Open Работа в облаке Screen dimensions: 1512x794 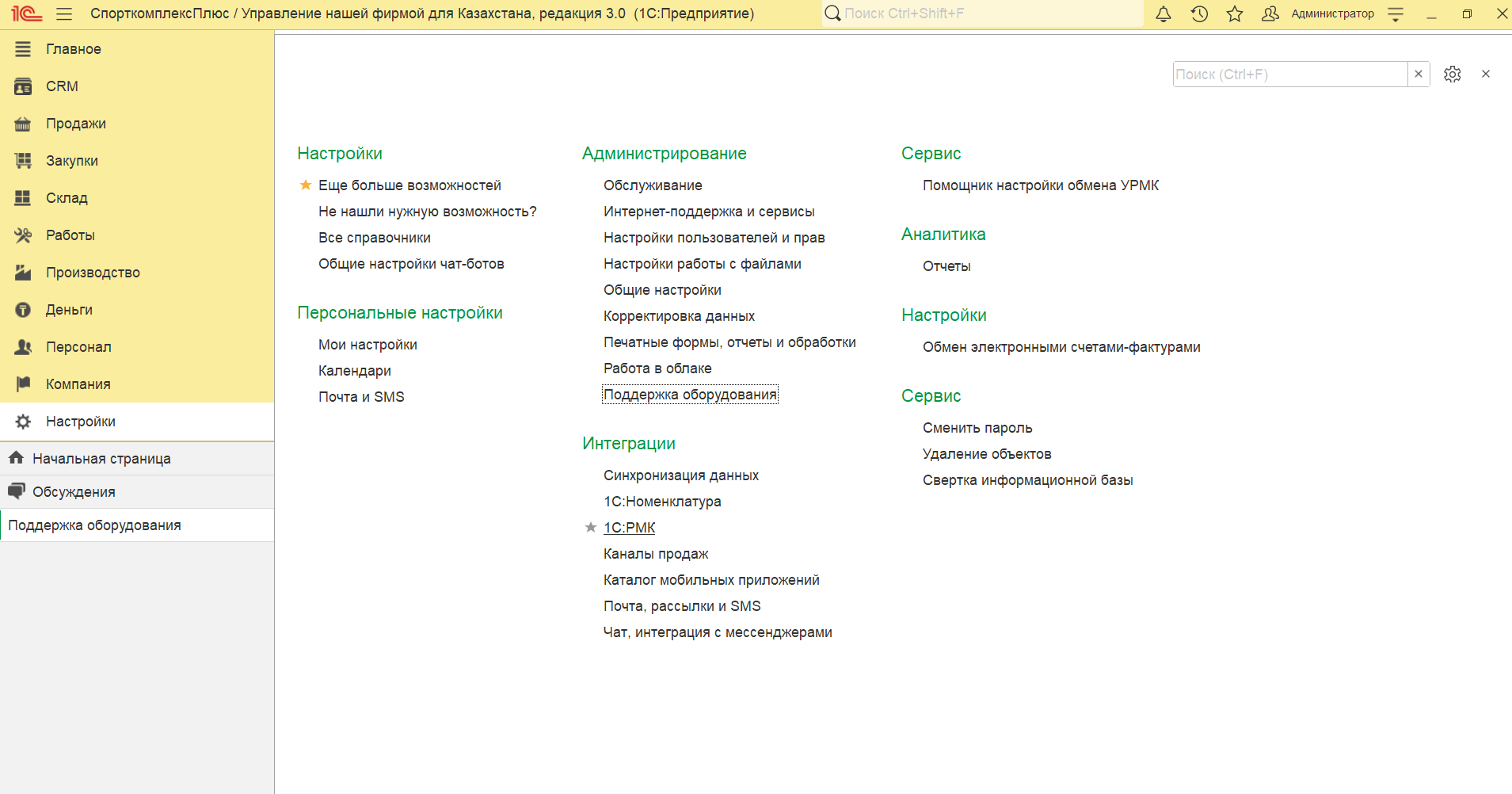tap(657, 368)
